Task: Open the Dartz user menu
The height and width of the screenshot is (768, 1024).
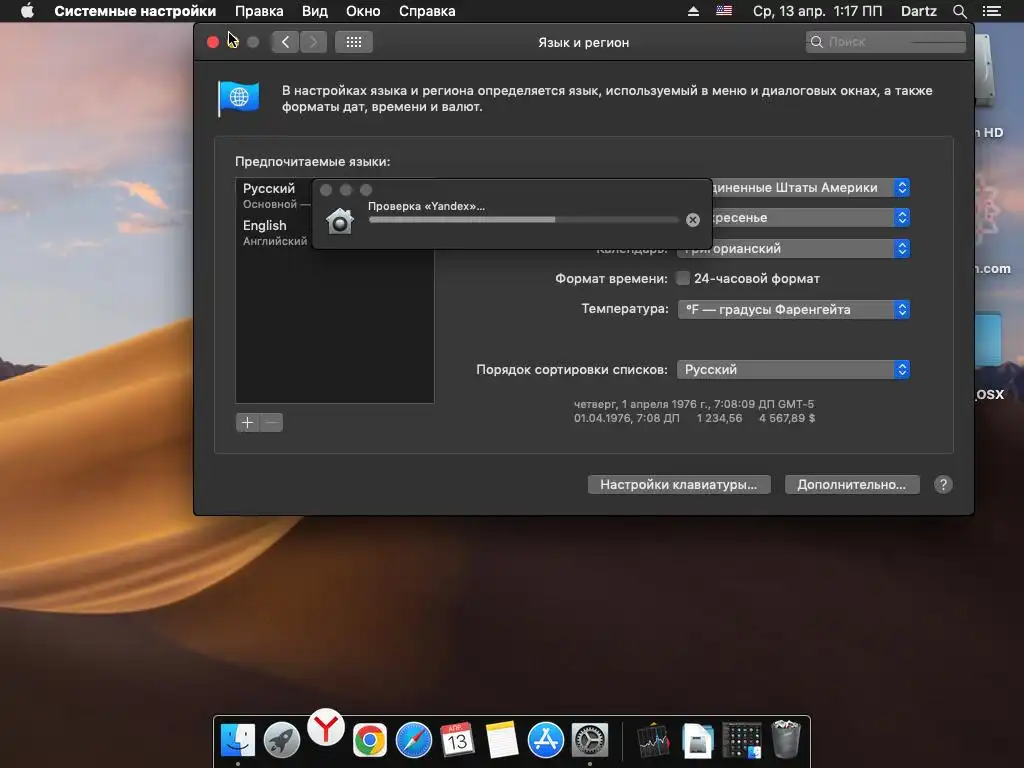Action: 918,11
